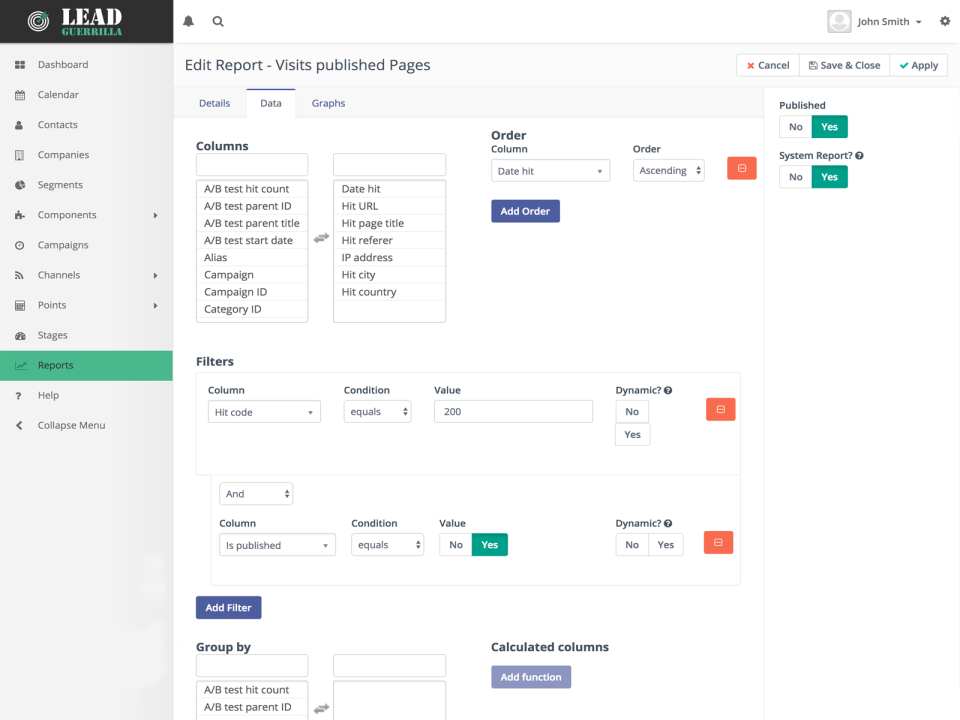
Task: Delete the Is published filter row
Action: 718,543
